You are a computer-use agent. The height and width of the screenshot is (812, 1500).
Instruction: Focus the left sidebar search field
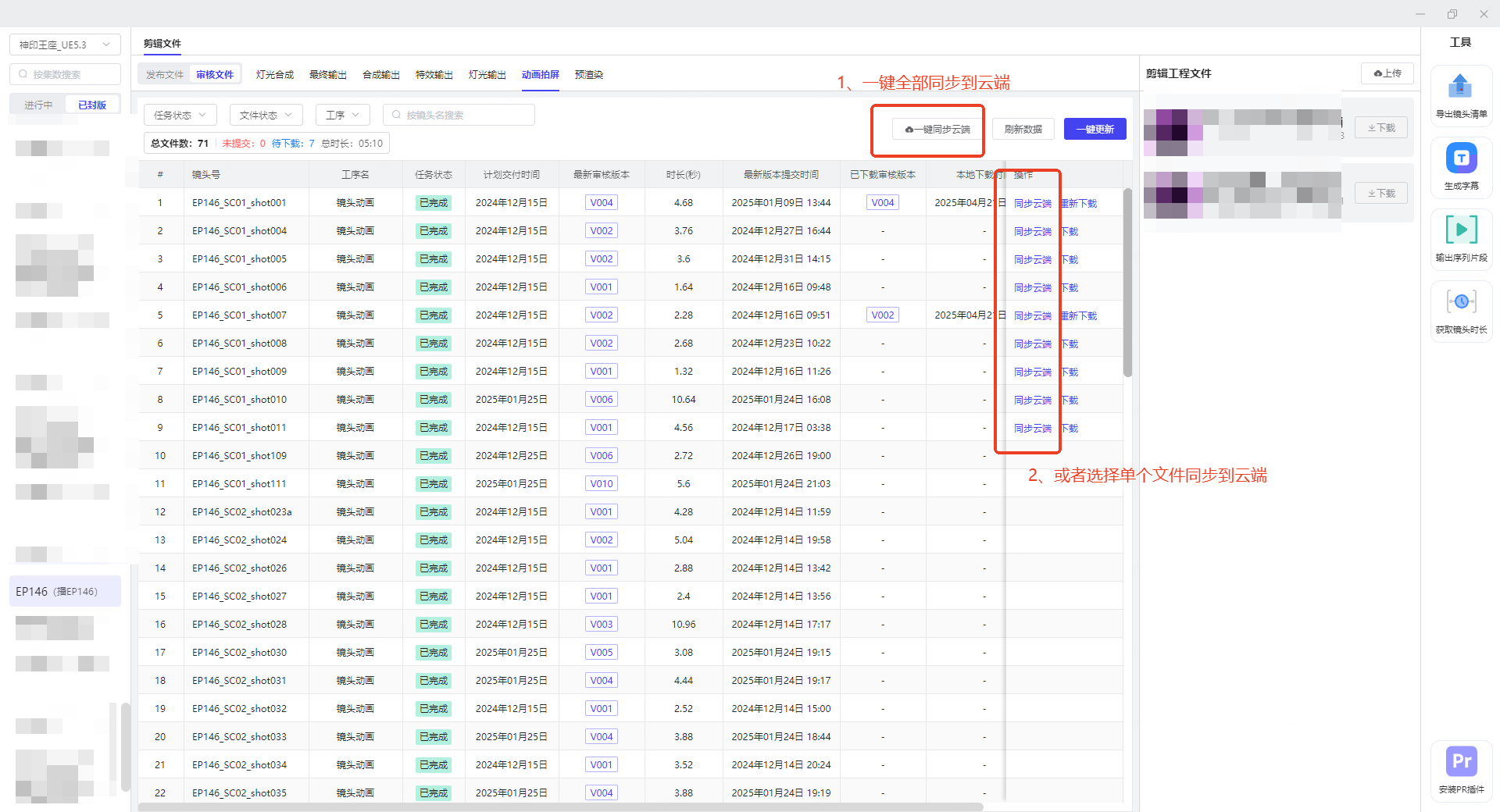click(x=65, y=74)
